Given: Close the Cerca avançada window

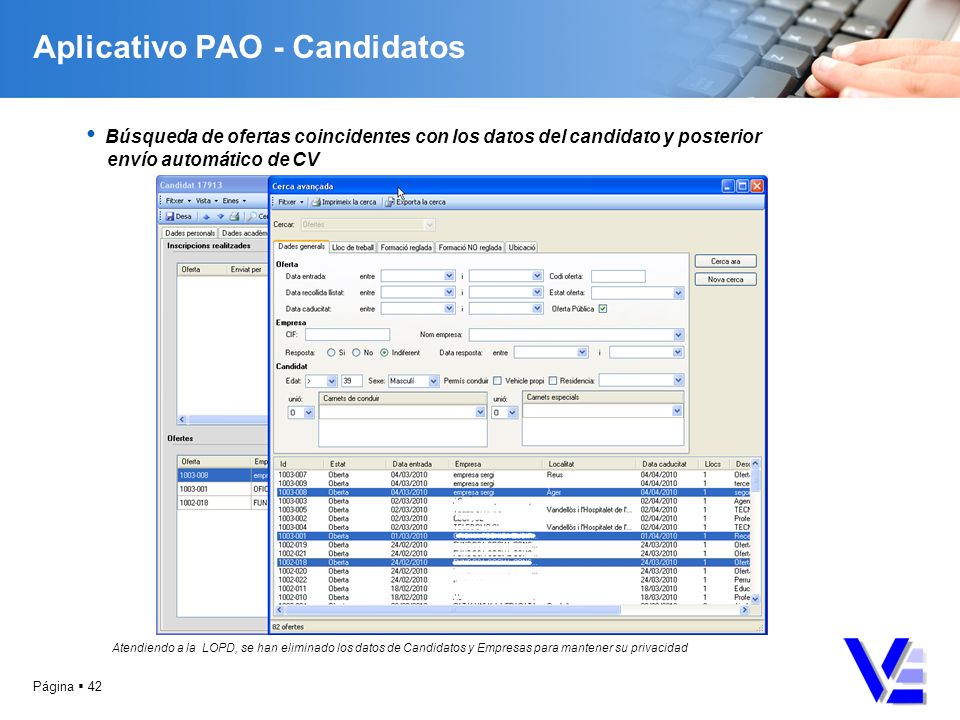Looking at the screenshot, I should click(x=757, y=186).
